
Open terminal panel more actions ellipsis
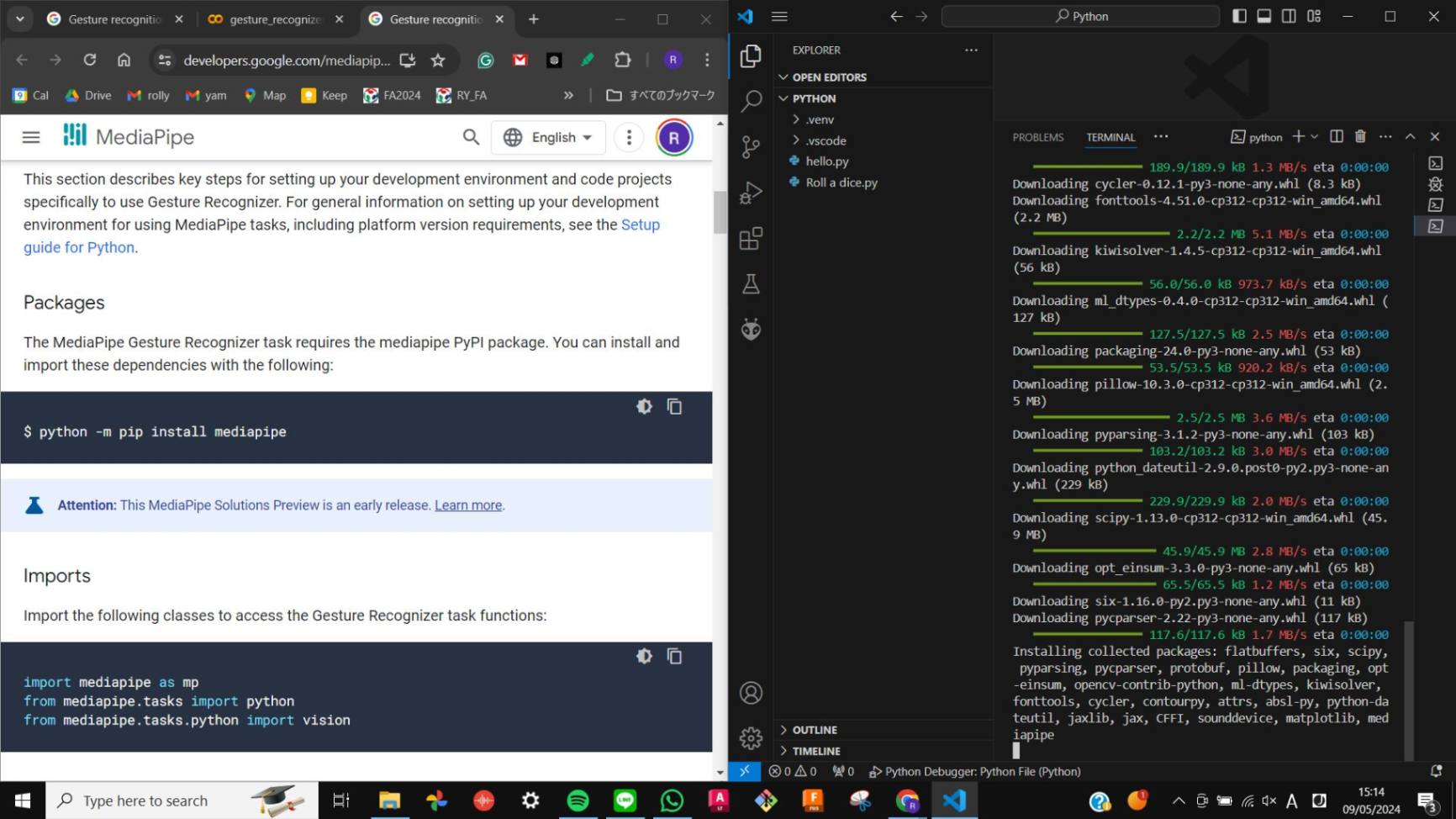click(1385, 136)
